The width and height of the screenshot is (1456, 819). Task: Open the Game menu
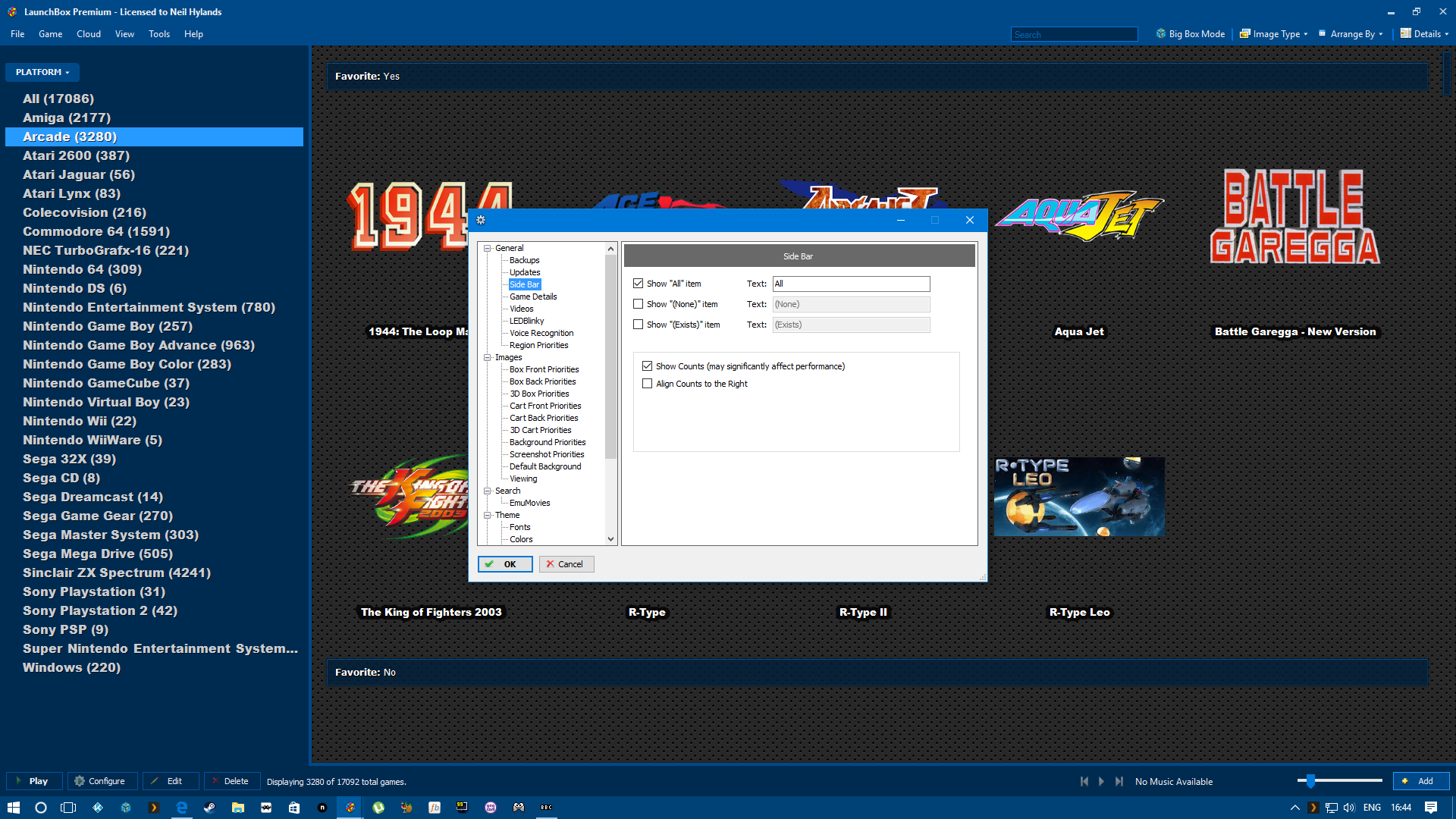pyautogui.click(x=50, y=34)
